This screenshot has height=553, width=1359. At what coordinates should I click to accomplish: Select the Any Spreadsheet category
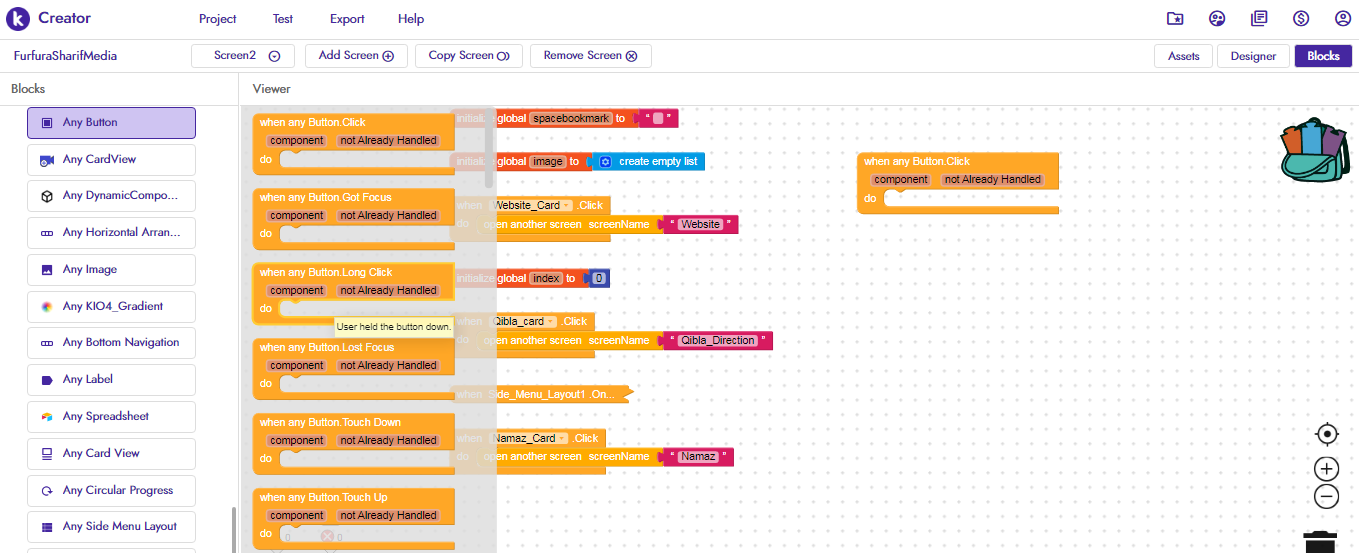pos(111,417)
